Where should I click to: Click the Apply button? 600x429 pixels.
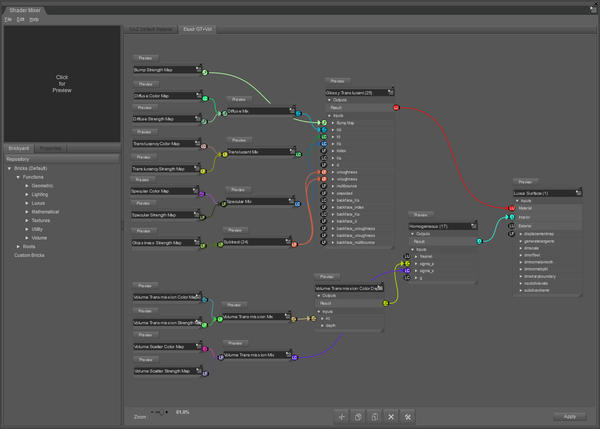(x=569, y=416)
